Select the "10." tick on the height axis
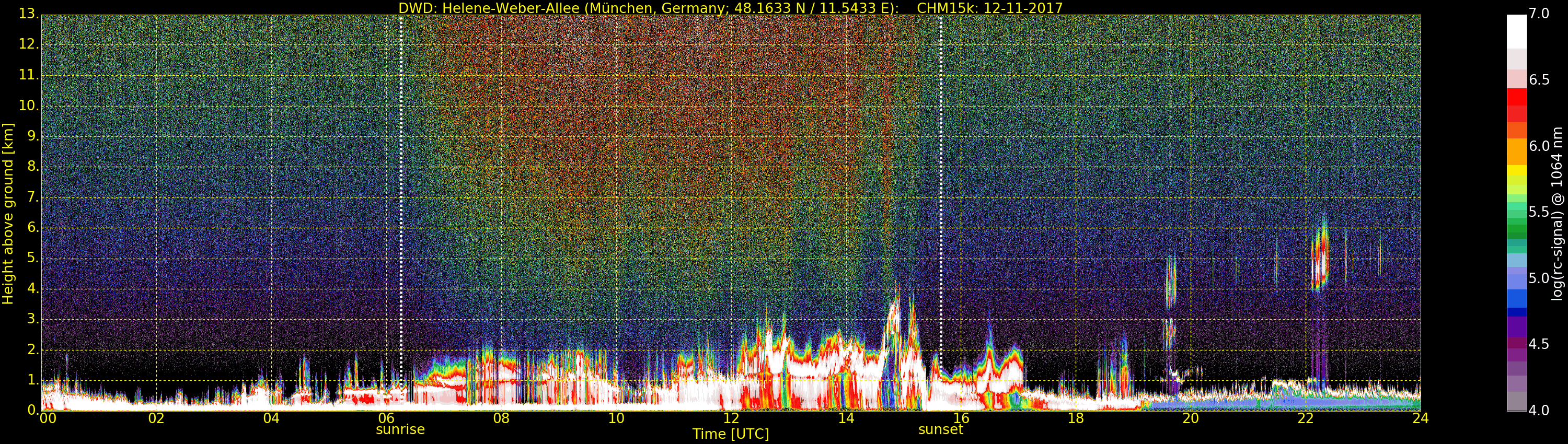The height and width of the screenshot is (444, 1568). click(x=29, y=105)
